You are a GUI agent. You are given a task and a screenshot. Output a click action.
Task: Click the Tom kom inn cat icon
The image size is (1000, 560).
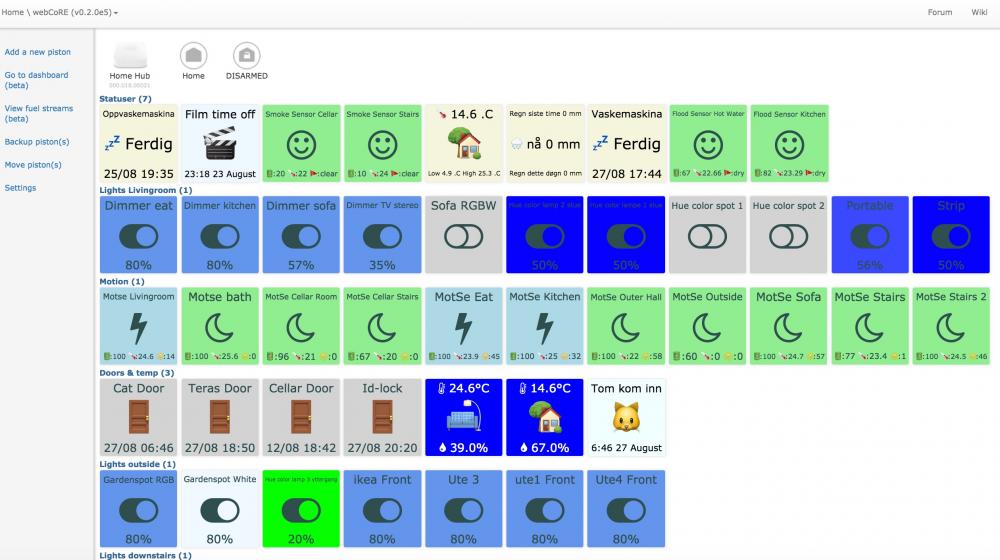point(626,417)
